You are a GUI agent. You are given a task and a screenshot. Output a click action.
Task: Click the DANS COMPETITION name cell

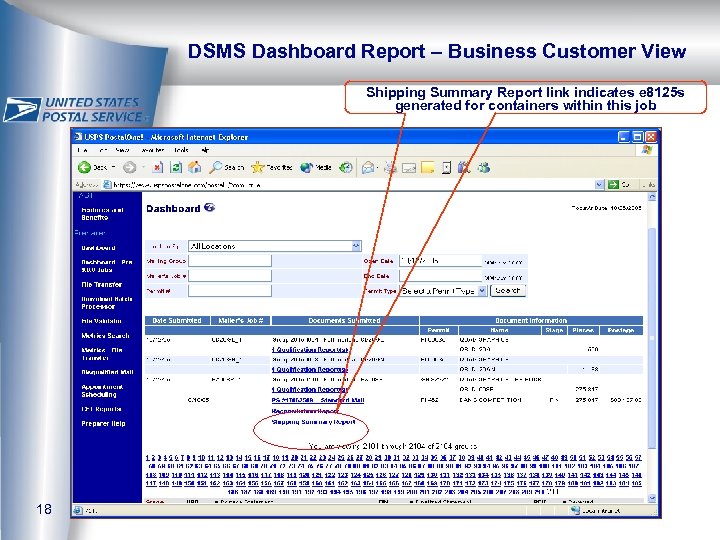coord(490,400)
